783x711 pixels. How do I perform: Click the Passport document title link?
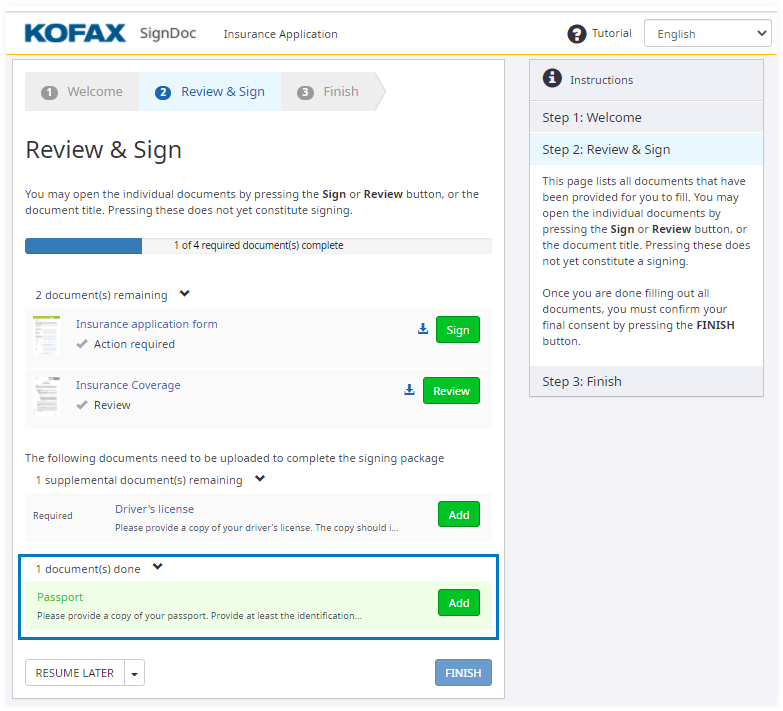tap(60, 597)
